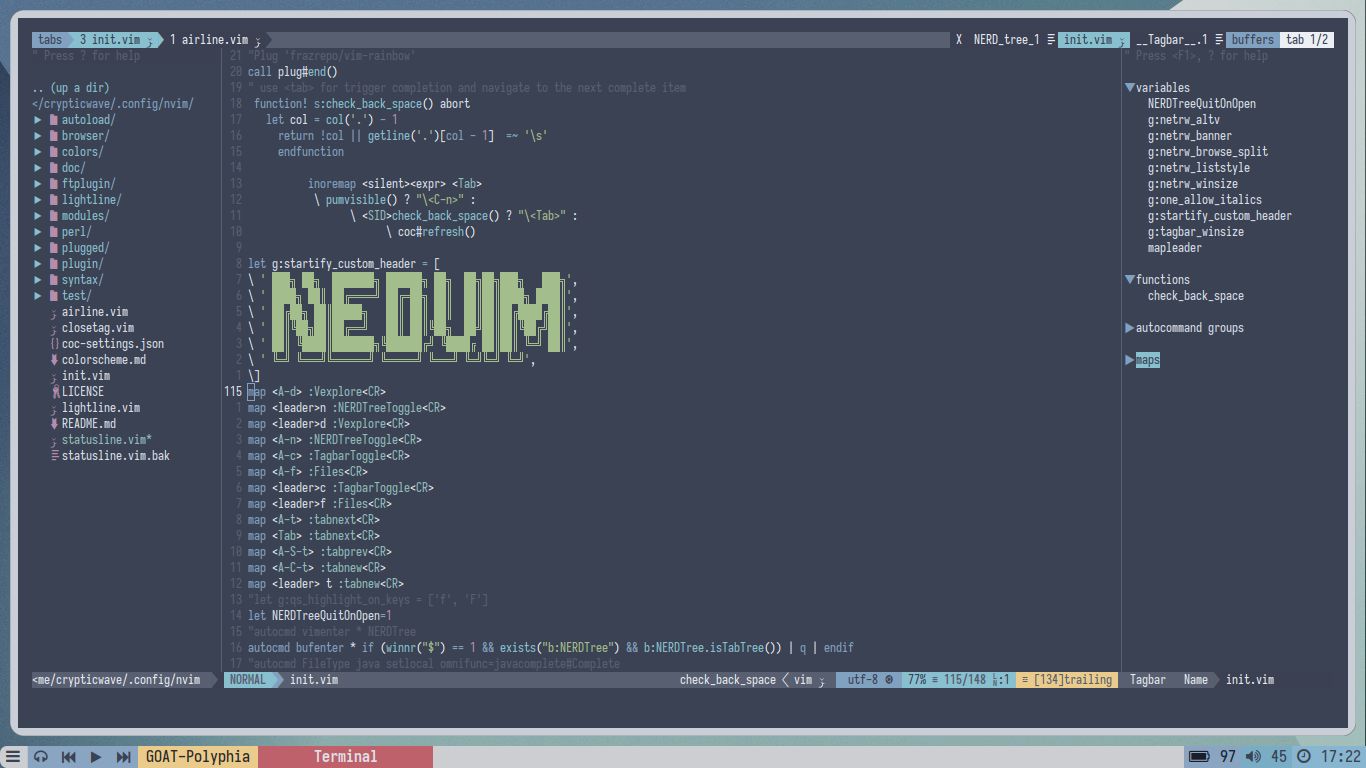Expand the autoload/ folder
The width and height of the screenshot is (1366, 768).
(38, 120)
